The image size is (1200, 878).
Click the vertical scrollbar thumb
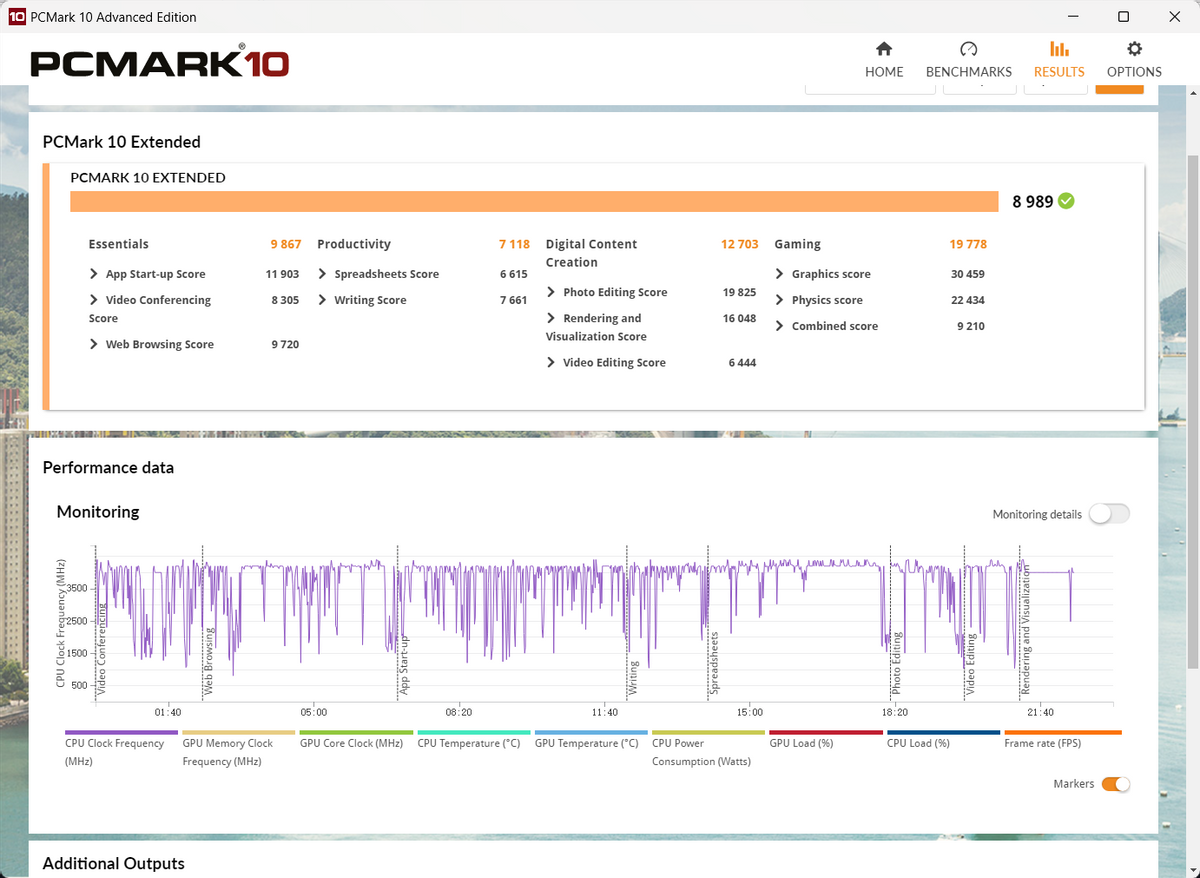(1193, 412)
